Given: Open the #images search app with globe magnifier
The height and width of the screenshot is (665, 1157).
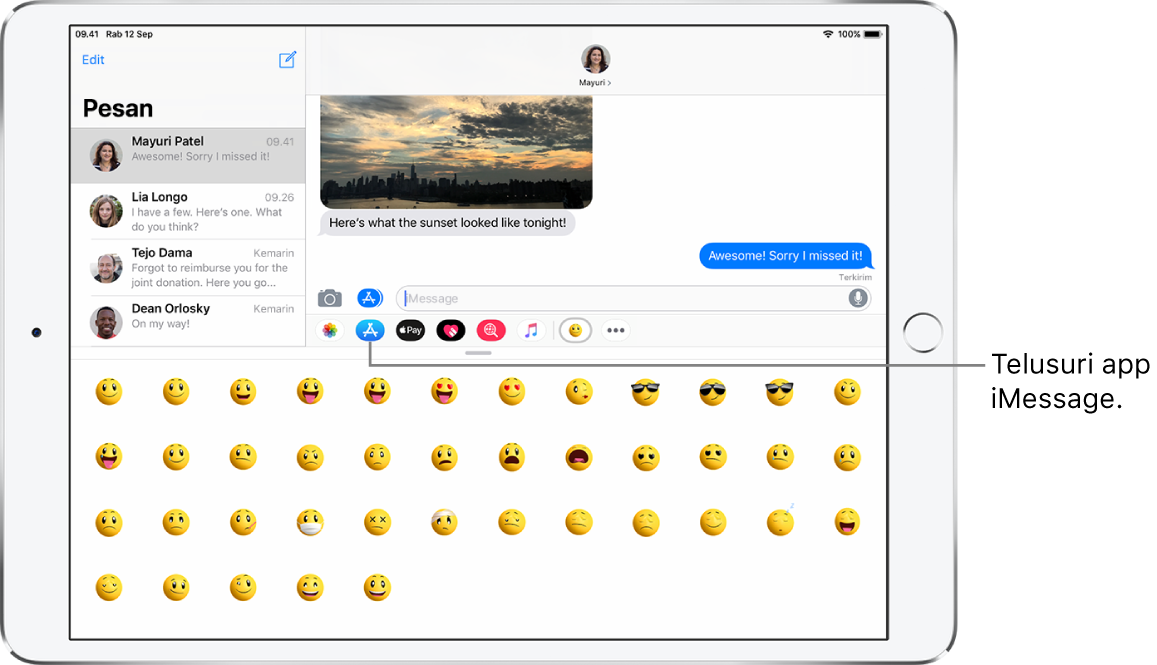Looking at the screenshot, I should tap(491, 331).
